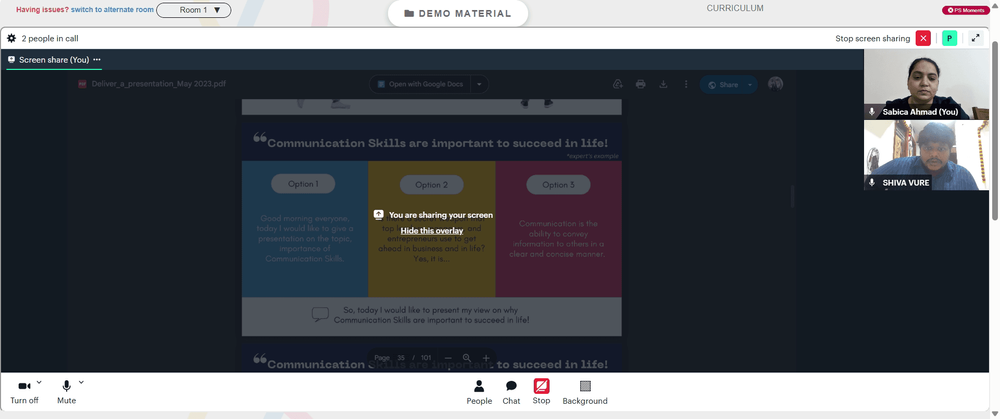Click Google account avatar in viewer
Viewport: 1000px width, 419px height.
776,84
